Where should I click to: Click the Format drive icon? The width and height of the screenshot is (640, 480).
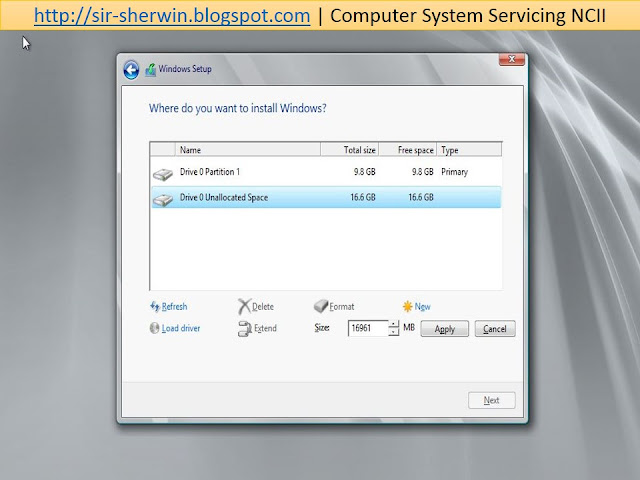pos(321,306)
